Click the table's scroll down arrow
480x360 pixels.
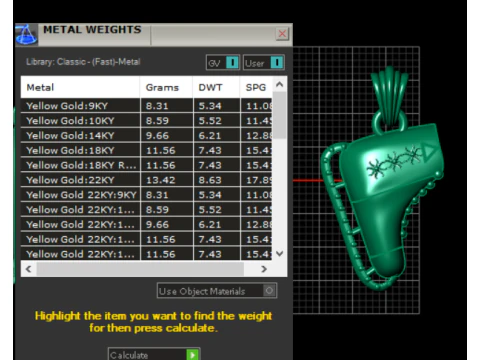(x=280, y=254)
